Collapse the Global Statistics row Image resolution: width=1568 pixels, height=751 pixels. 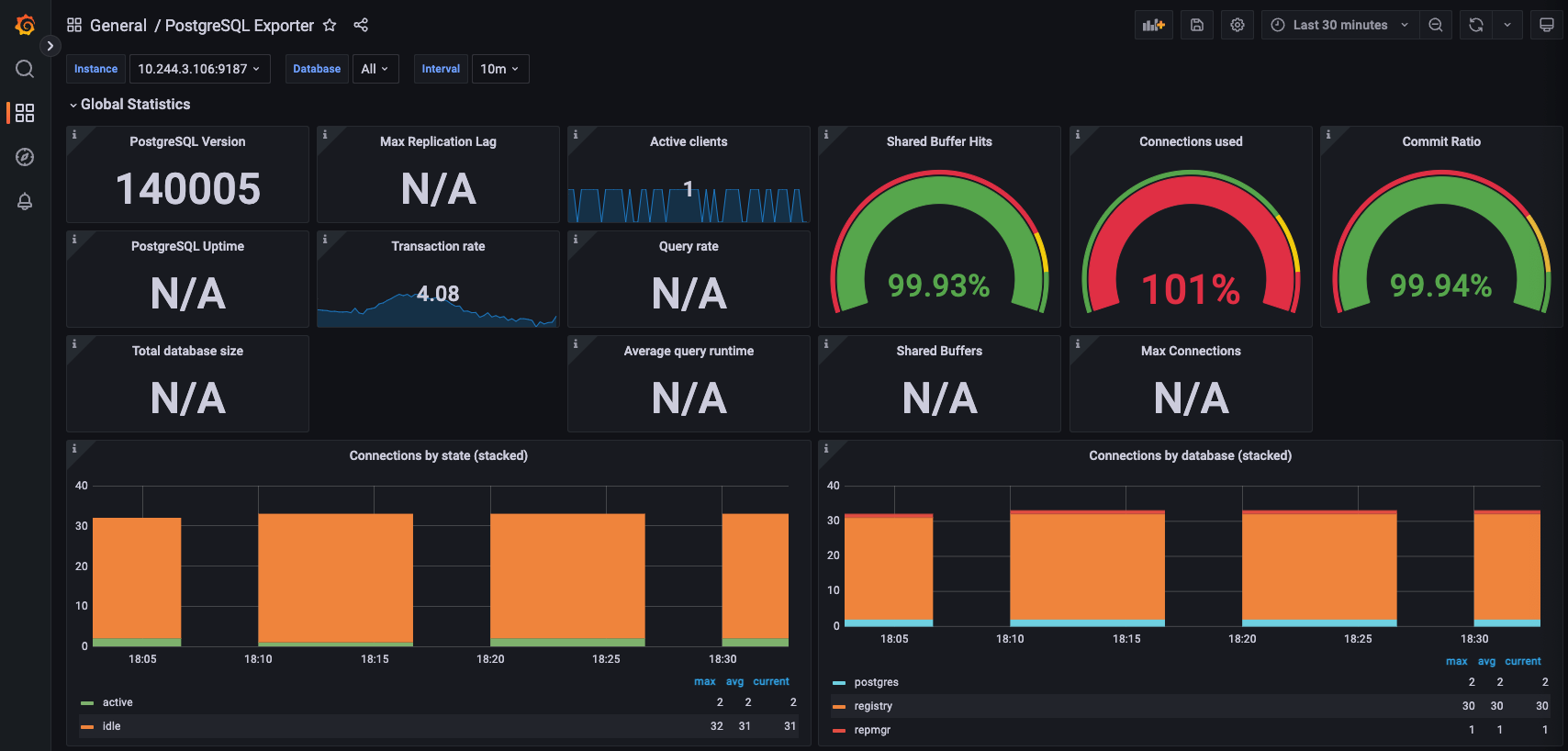[129, 105]
